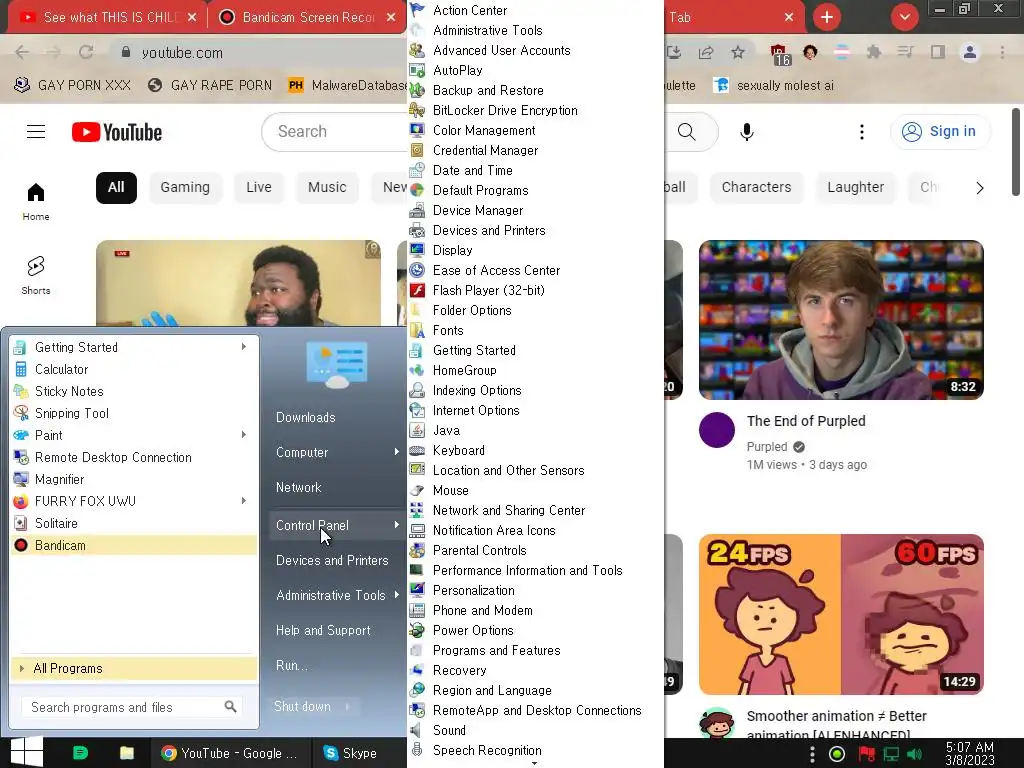Switch to Skype in the taskbar
Image resolution: width=1024 pixels, height=768 pixels.
[x=351, y=753]
